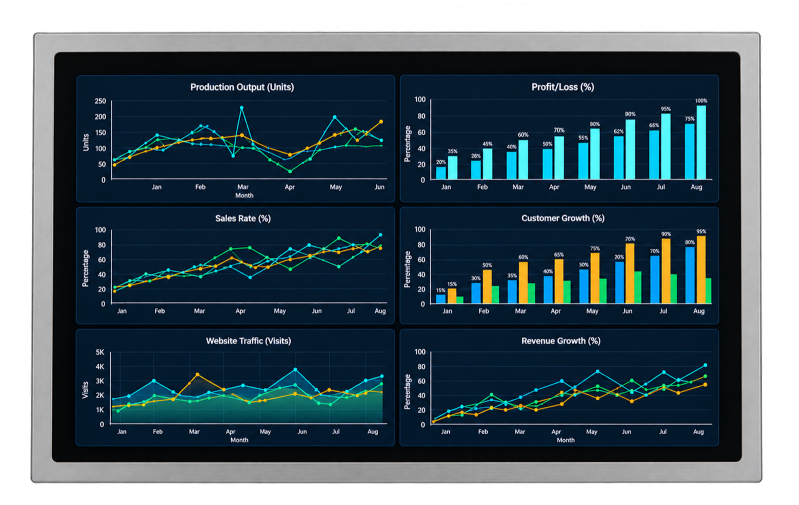This screenshot has height=505, width=799.
Task: Select the '35%' label in Profit/Loss Jan
Action: 452,151
